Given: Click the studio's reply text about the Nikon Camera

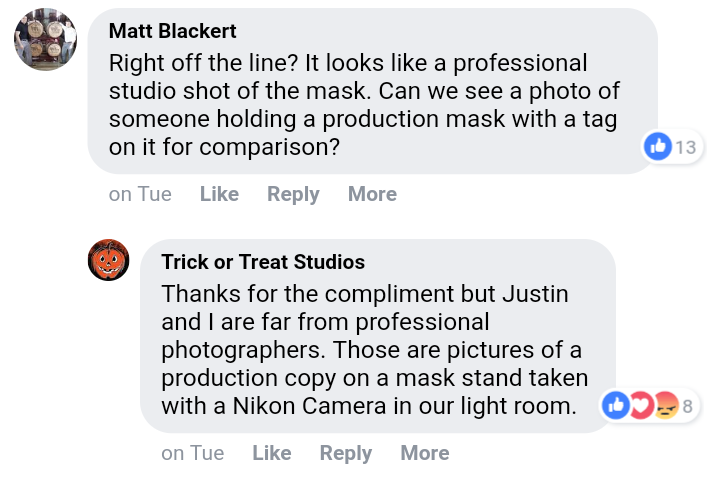Looking at the screenshot, I should pyautogui.click(x=375, y=351).
